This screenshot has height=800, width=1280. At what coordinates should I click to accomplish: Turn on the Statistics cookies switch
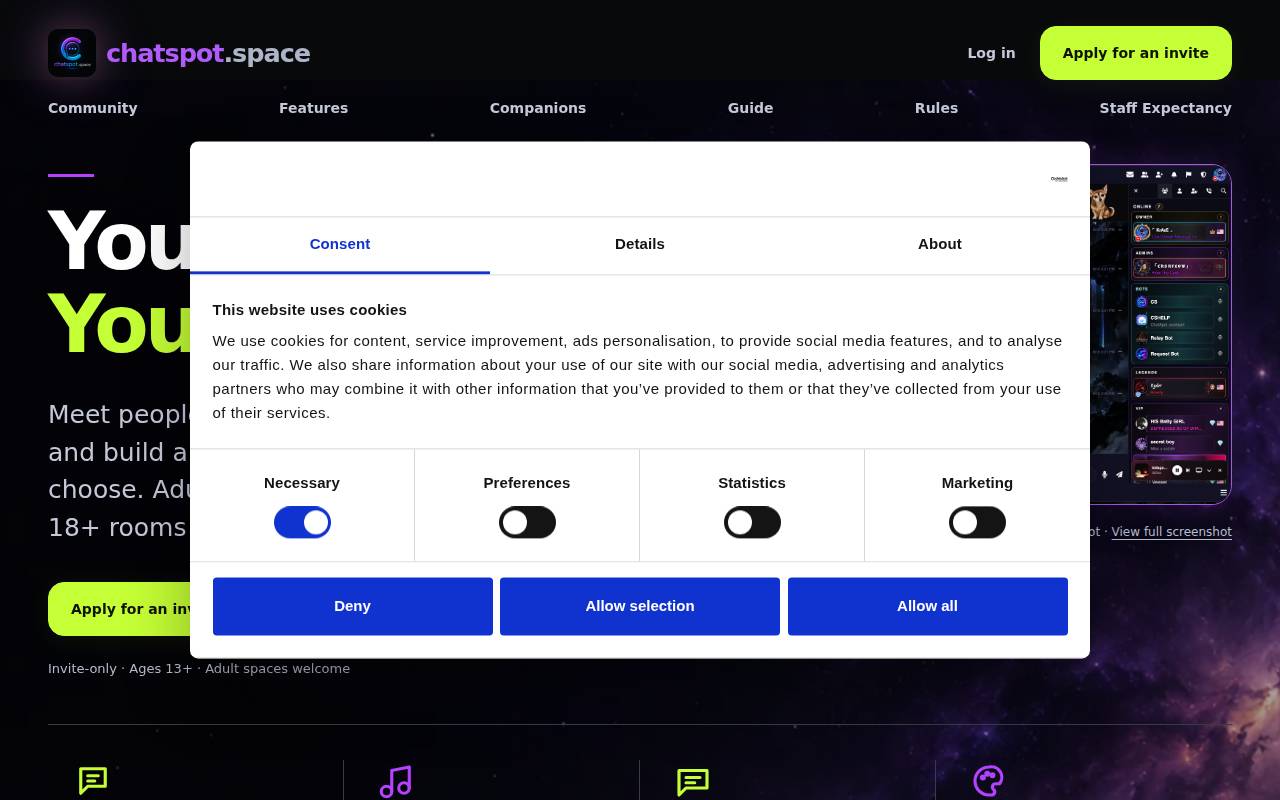point(752,522)
